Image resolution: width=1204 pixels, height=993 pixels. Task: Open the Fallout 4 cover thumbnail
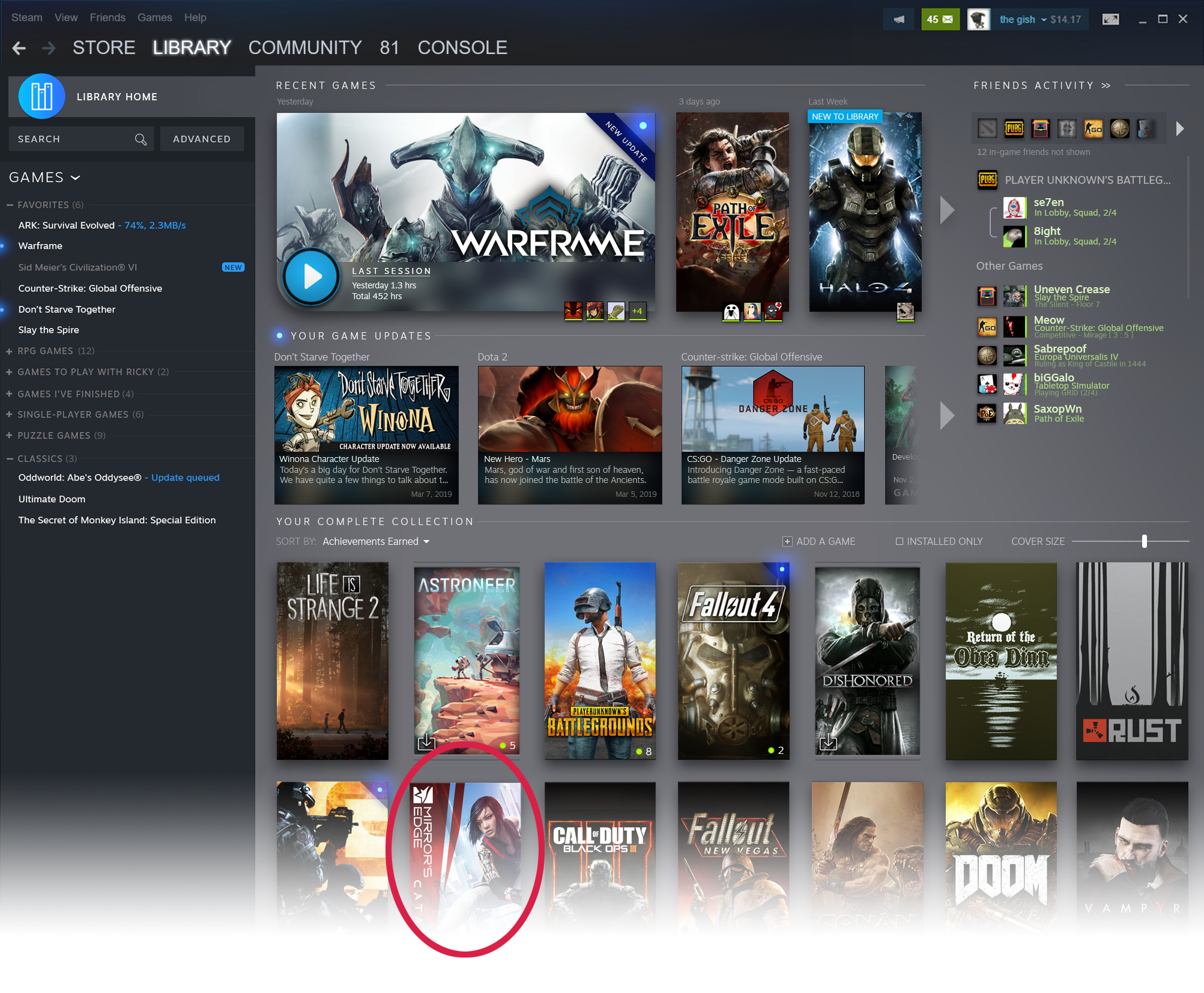pyautogui.click(x=733, y=661)
